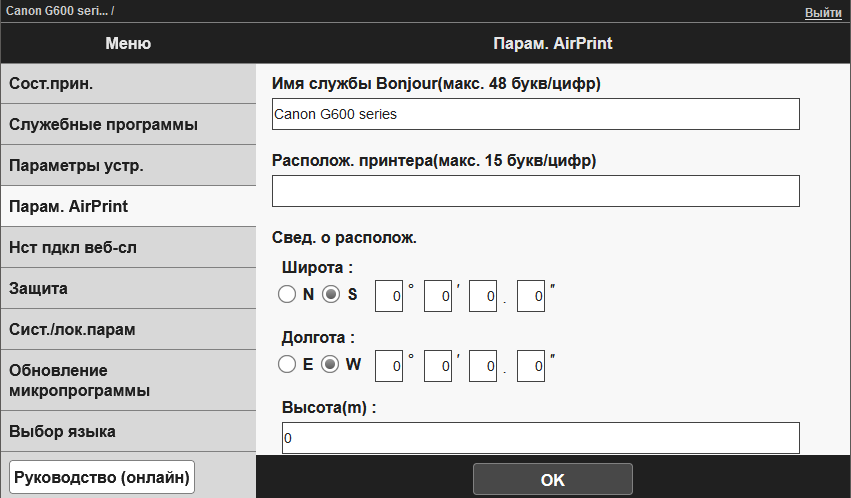The height and width of the screenshot is (498, 851).
Task: Focus the Bonjour service name field
Action: 535,114
